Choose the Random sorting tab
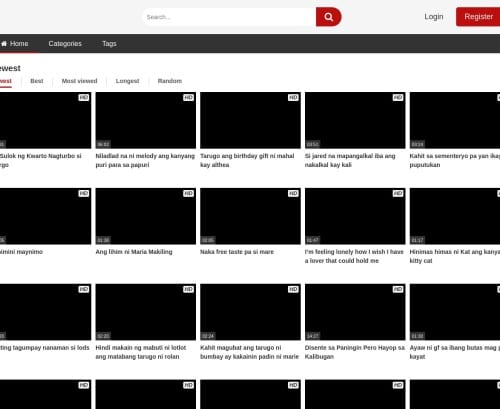 (x=170, y=81)
